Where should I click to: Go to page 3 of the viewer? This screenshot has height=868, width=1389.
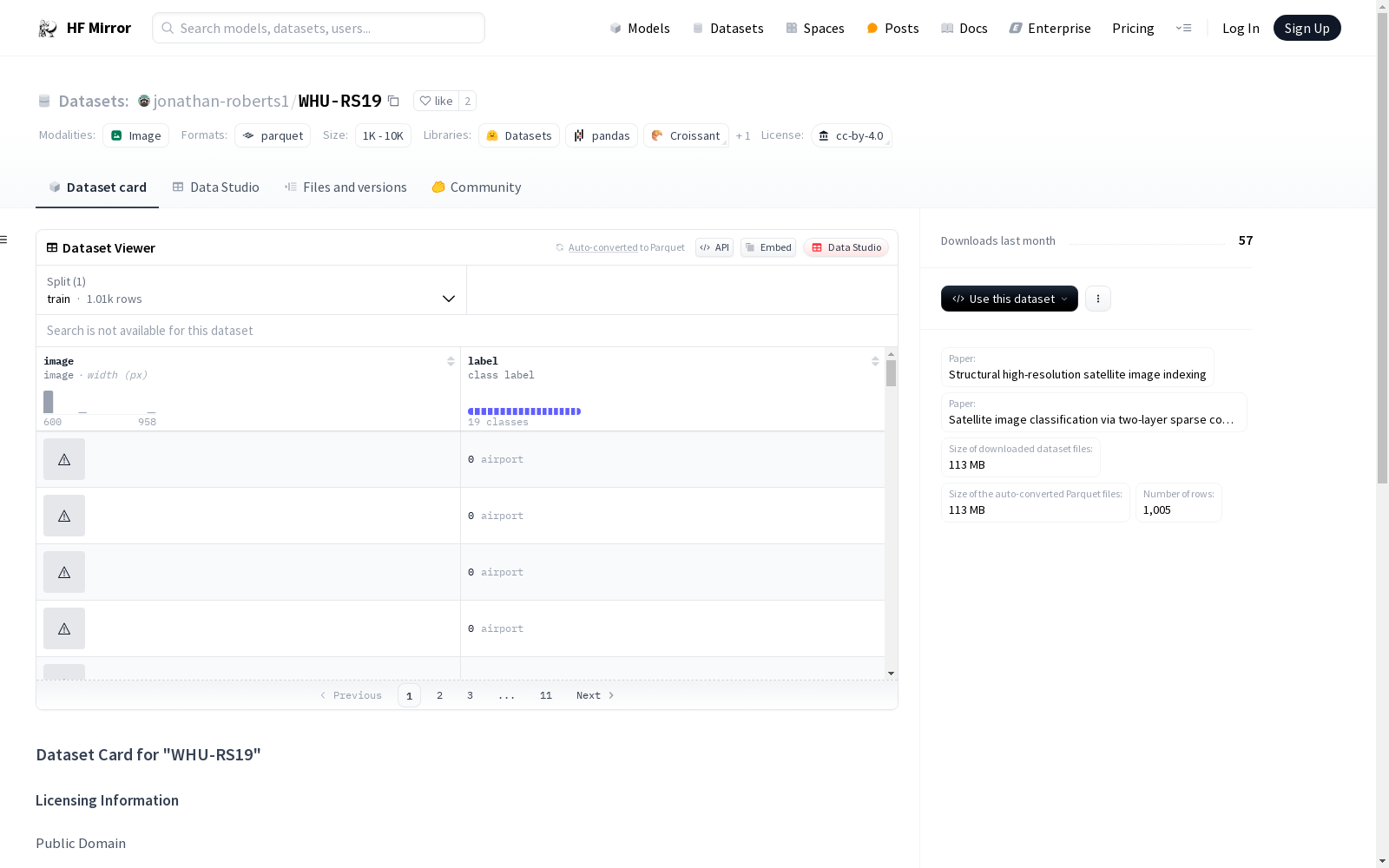471,695
